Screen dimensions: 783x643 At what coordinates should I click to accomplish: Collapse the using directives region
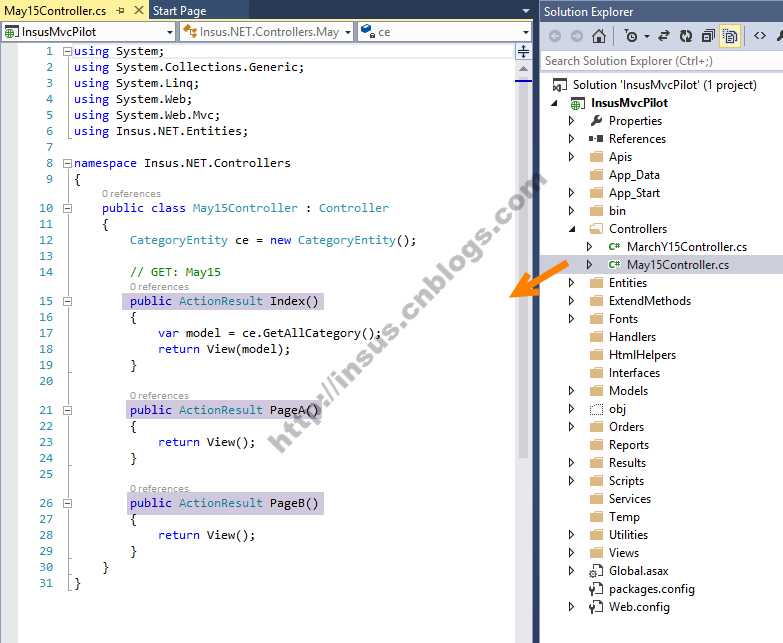[x=67, y=51]
